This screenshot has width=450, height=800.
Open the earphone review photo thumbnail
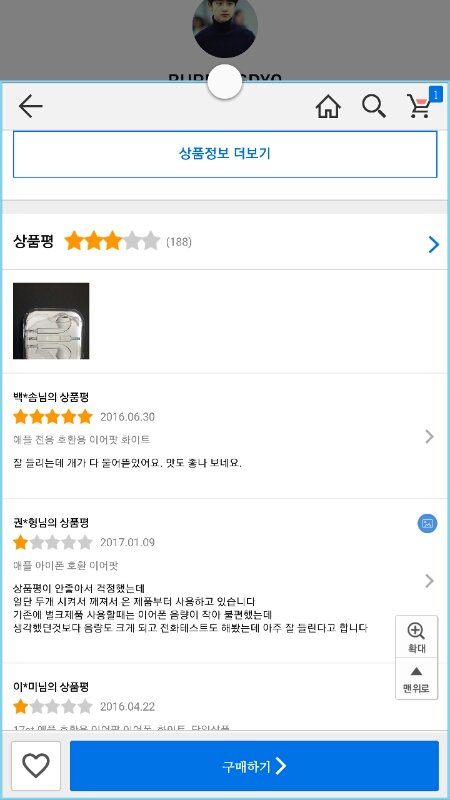coord(51,321)
